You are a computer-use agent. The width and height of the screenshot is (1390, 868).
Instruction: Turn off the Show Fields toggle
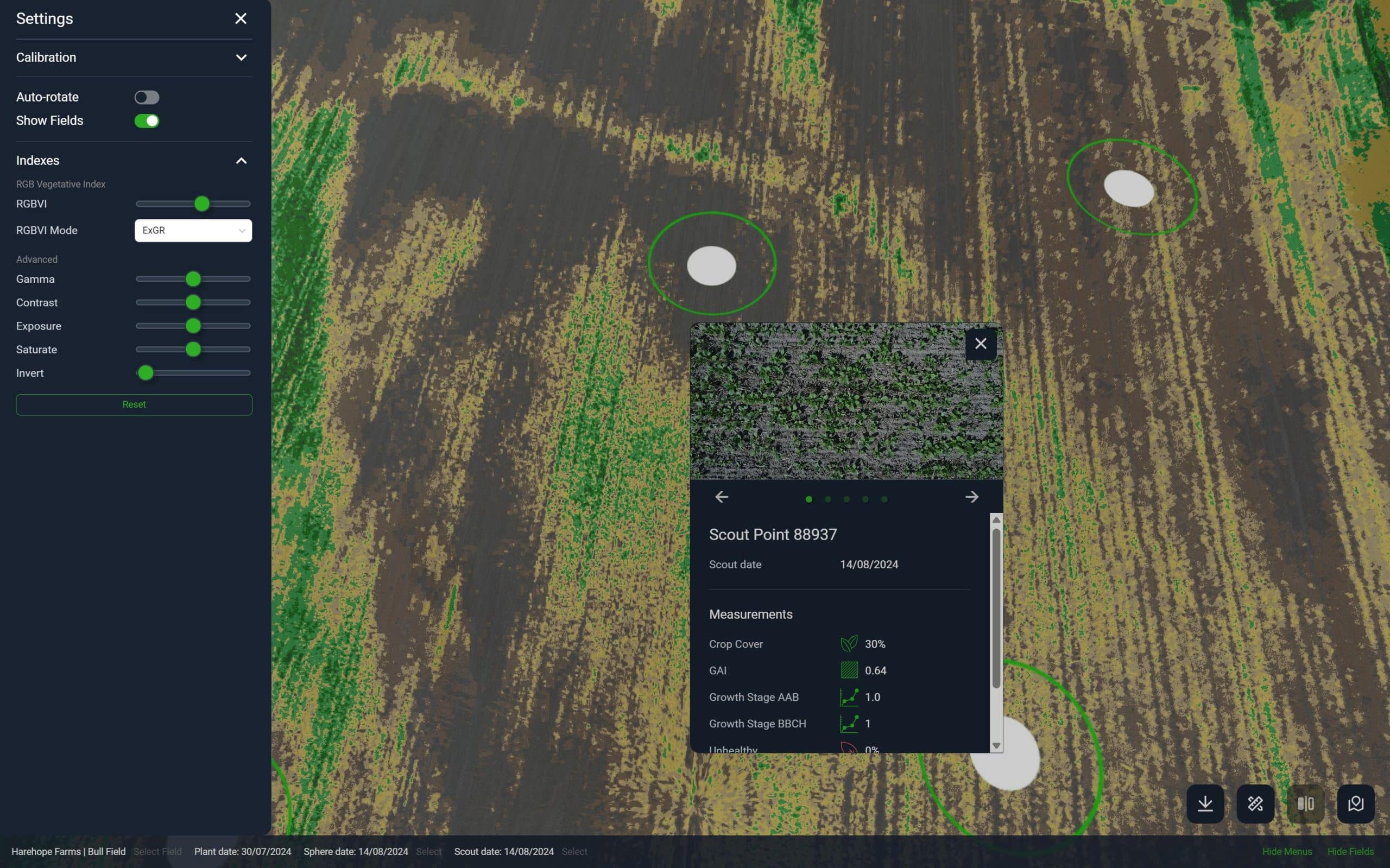pyautogui.click(x=147, y=121)
